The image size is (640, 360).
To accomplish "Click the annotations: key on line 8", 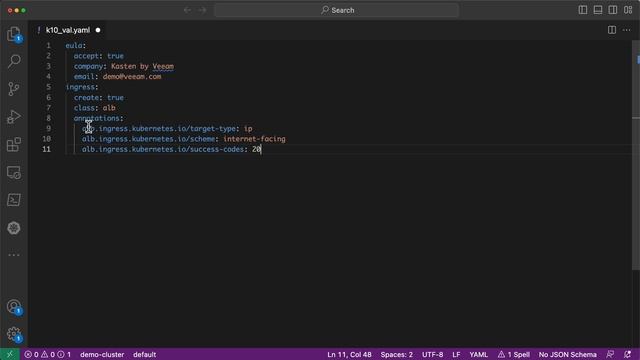I will click(98, 118).
